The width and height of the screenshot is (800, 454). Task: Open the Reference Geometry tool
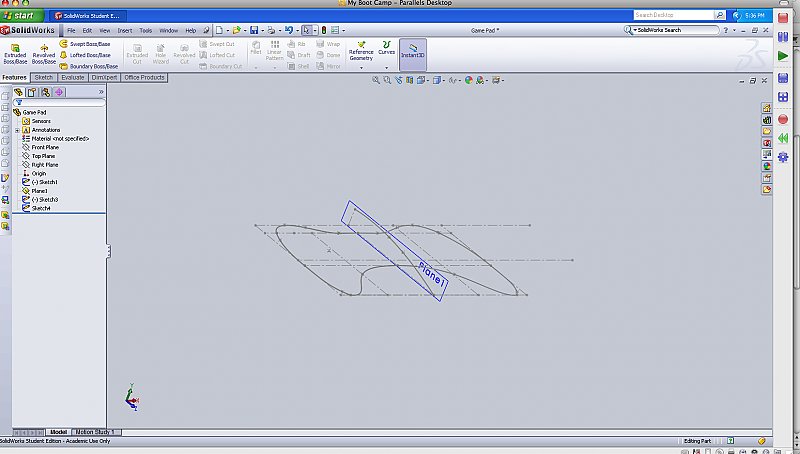[x=361, y=53]
